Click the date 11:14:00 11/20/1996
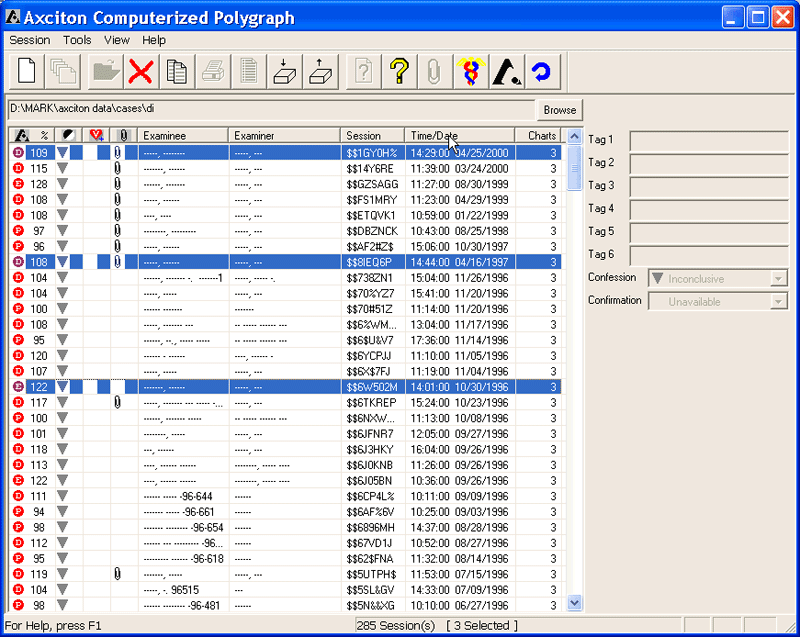This screenshot has height=637, width=800. tap(460, 309)
